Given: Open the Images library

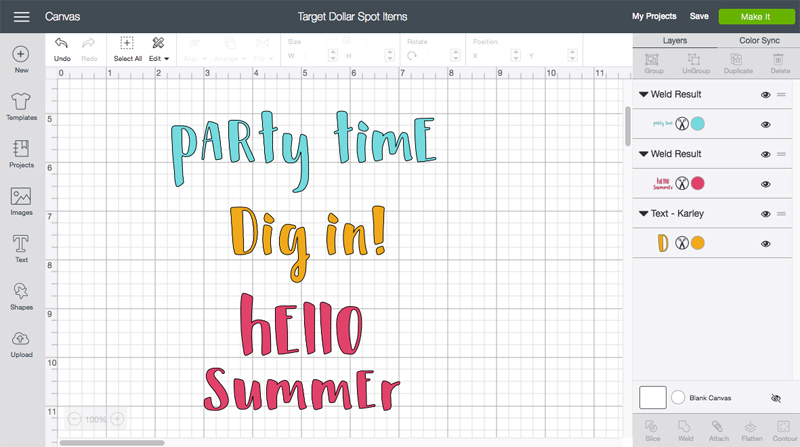Looking at the screenshot, I should tap(21, 202).
